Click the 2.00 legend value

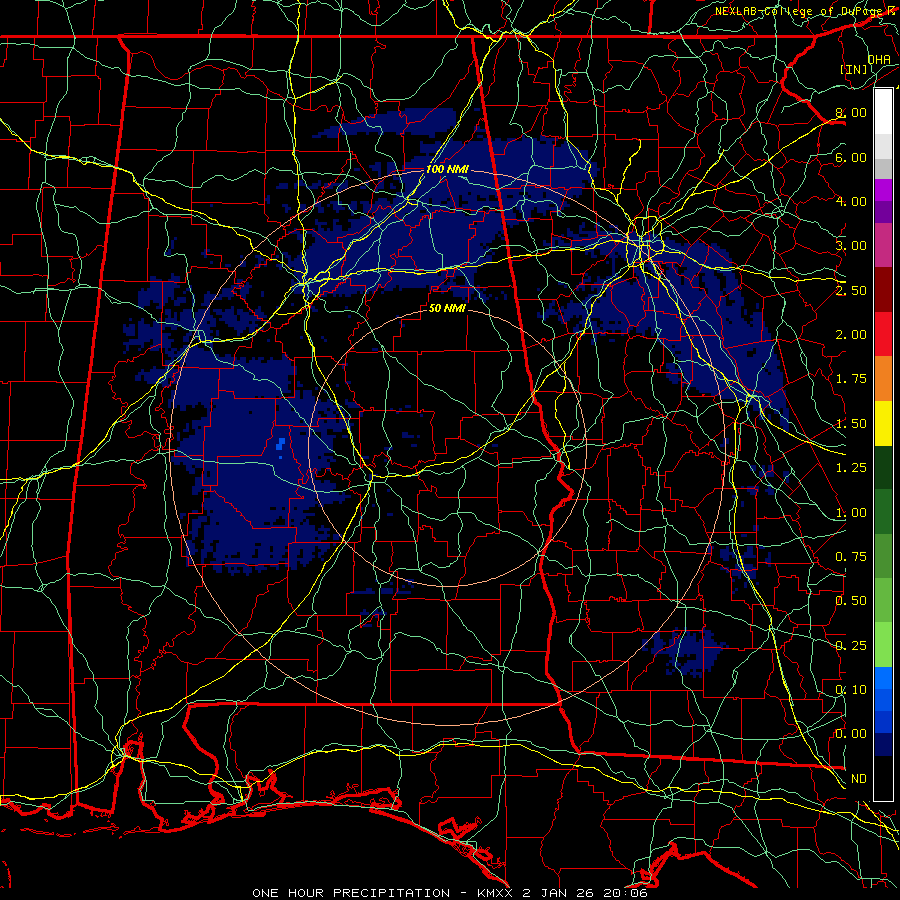click(851, 335)
